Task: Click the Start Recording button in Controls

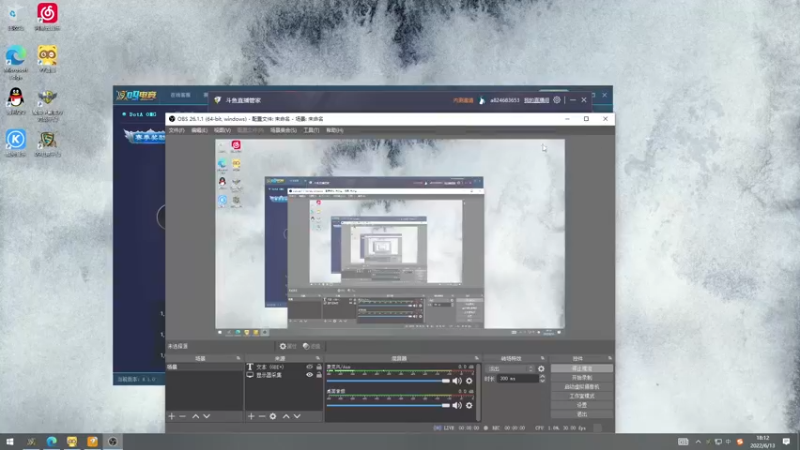Action: 582,378
